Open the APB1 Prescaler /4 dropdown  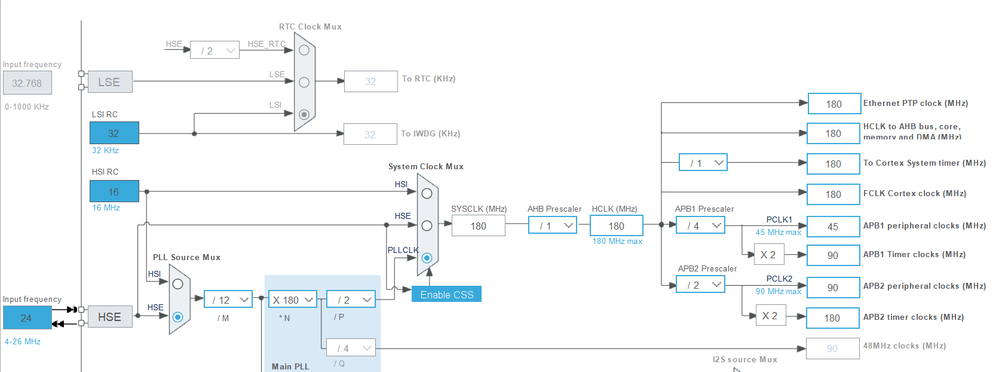(700, 225)
